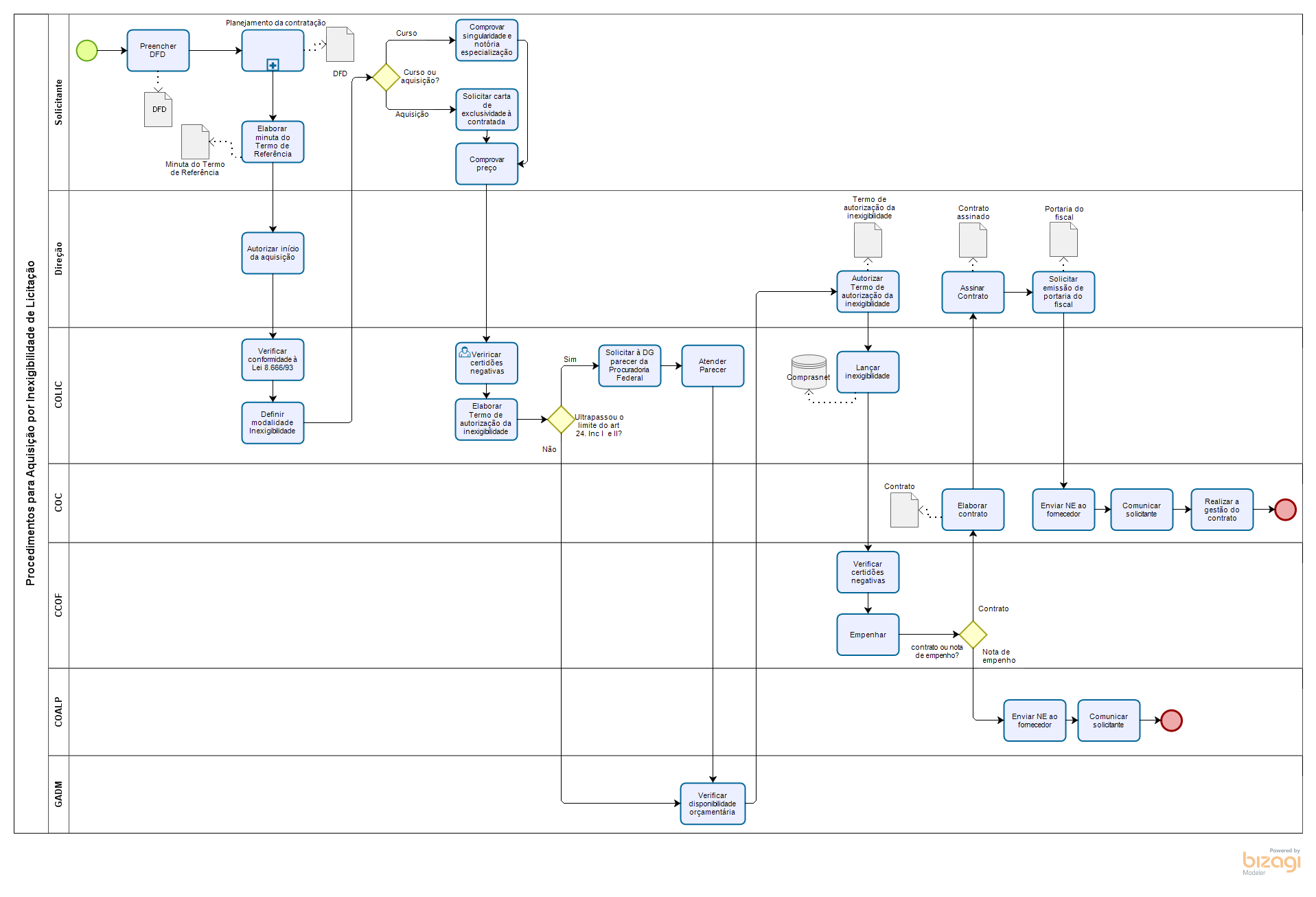1316x897 pixels.
Task: Click the green start event circle
Action: (87, 51)
